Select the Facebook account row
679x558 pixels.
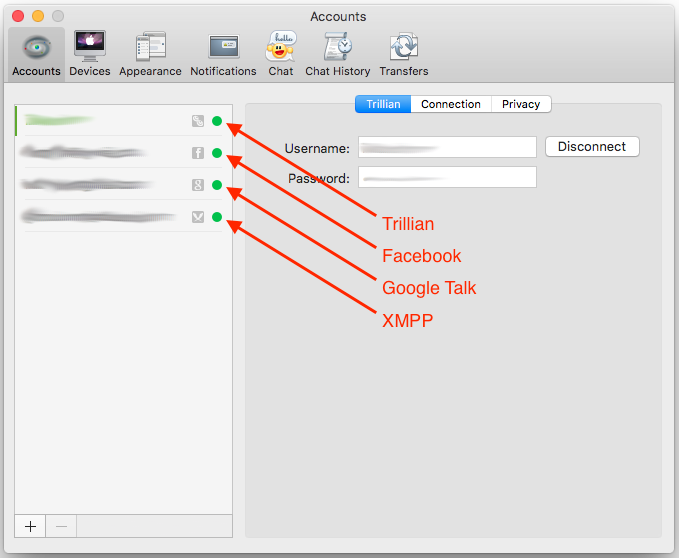pos(123,152)
